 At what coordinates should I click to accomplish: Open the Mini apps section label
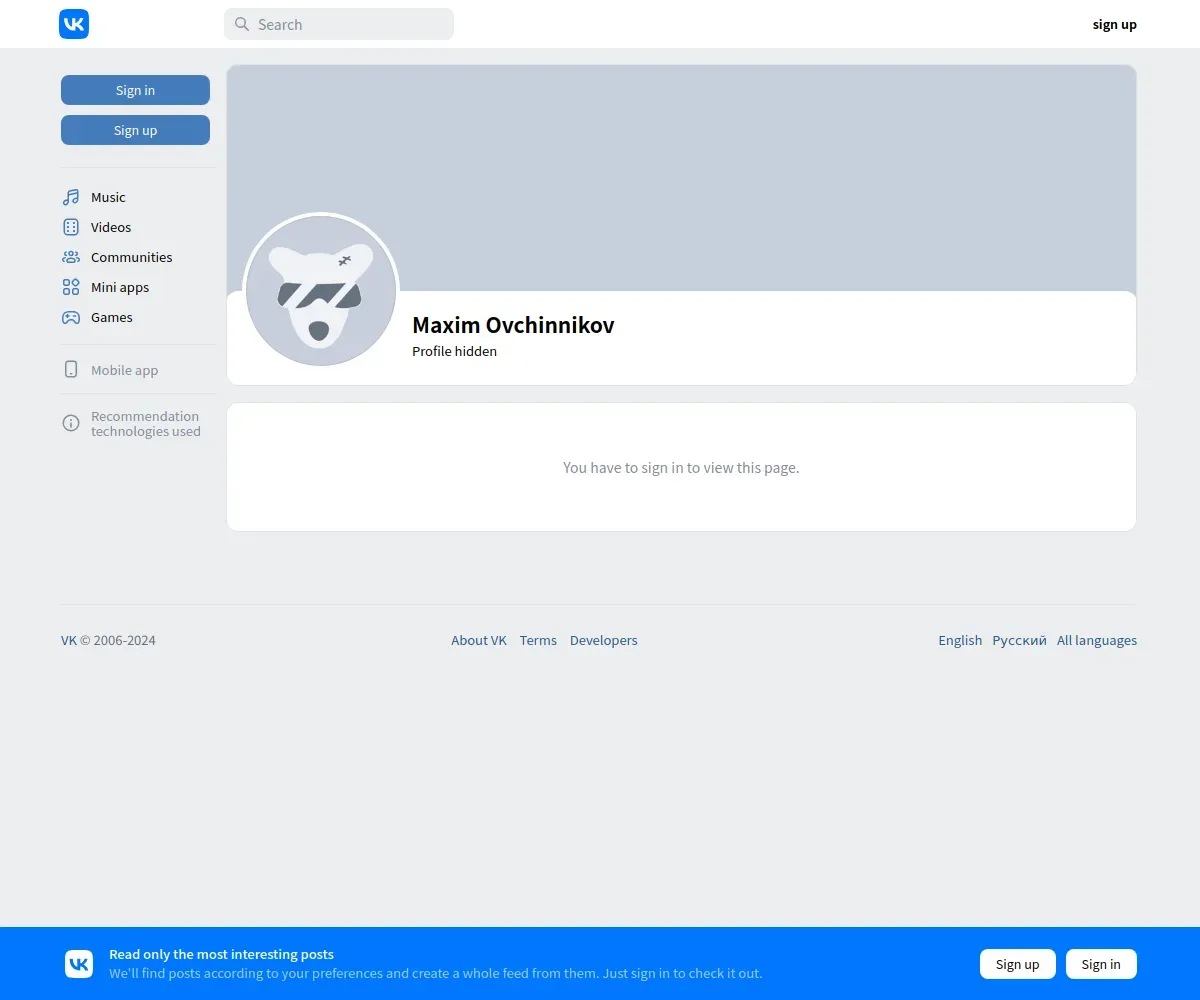click(x=120, y=287)
